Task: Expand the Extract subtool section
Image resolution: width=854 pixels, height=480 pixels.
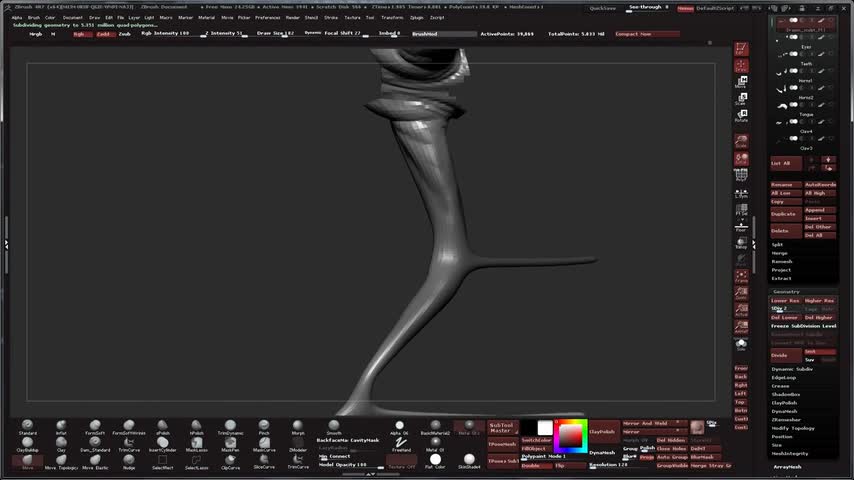Action: pyautogui.click(x=781, y=278)
